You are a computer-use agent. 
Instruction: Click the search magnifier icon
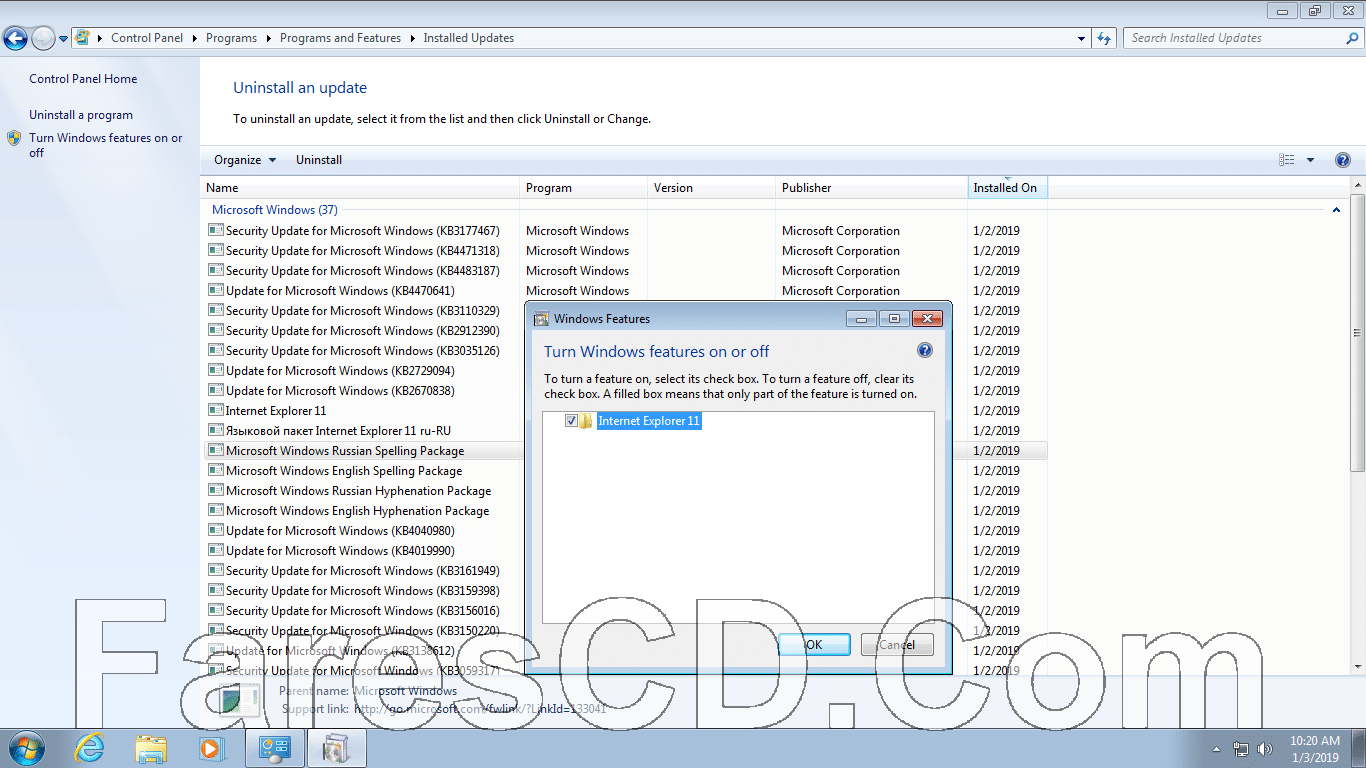(1353, 38)
